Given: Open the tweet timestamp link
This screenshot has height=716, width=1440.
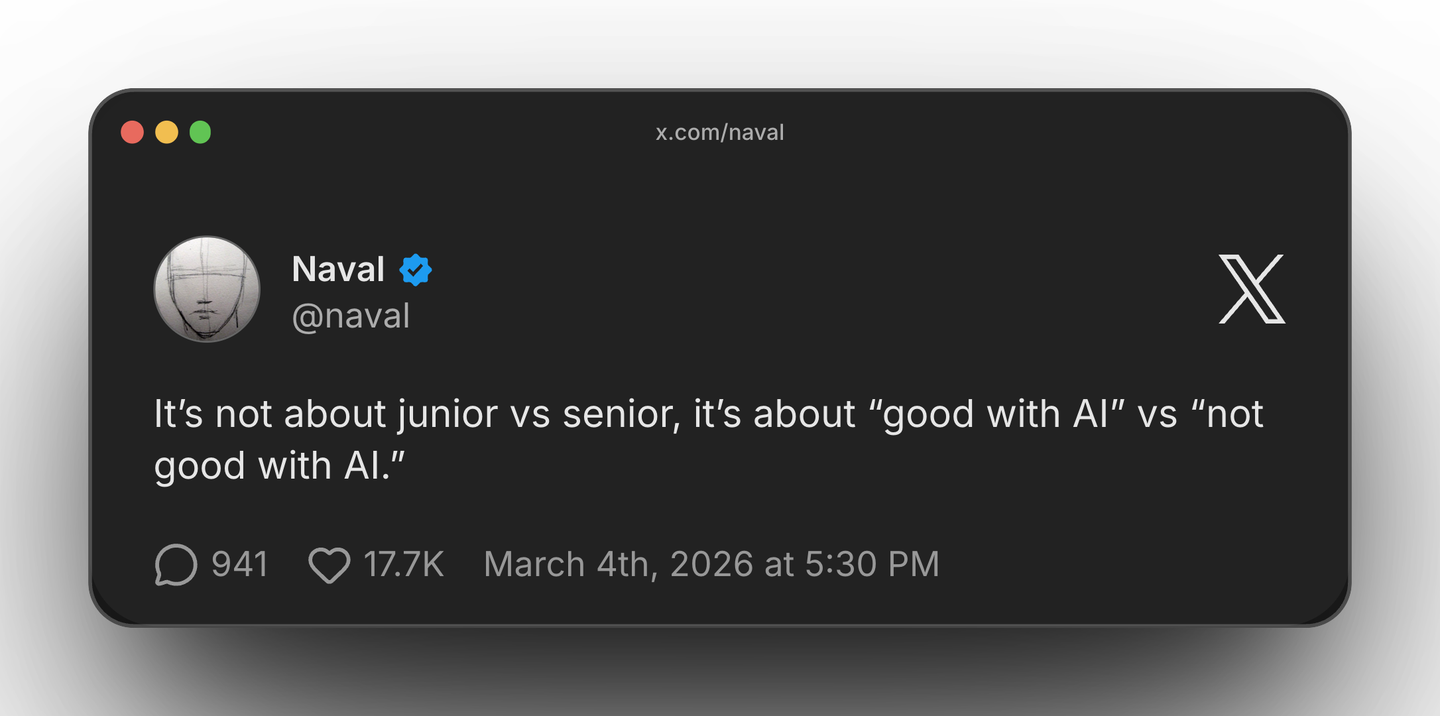Looking at the screenshot, I should [x=711, y=564].
